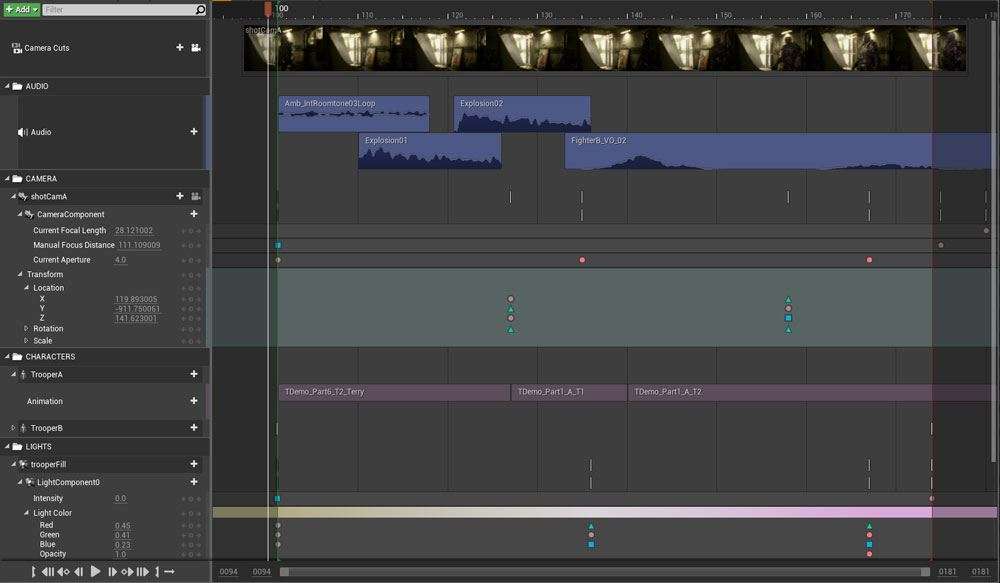This screenshot has width=1000, height=583.
Task: Collapse the CHARACTERS folder
Action: [x=7, y=357]
